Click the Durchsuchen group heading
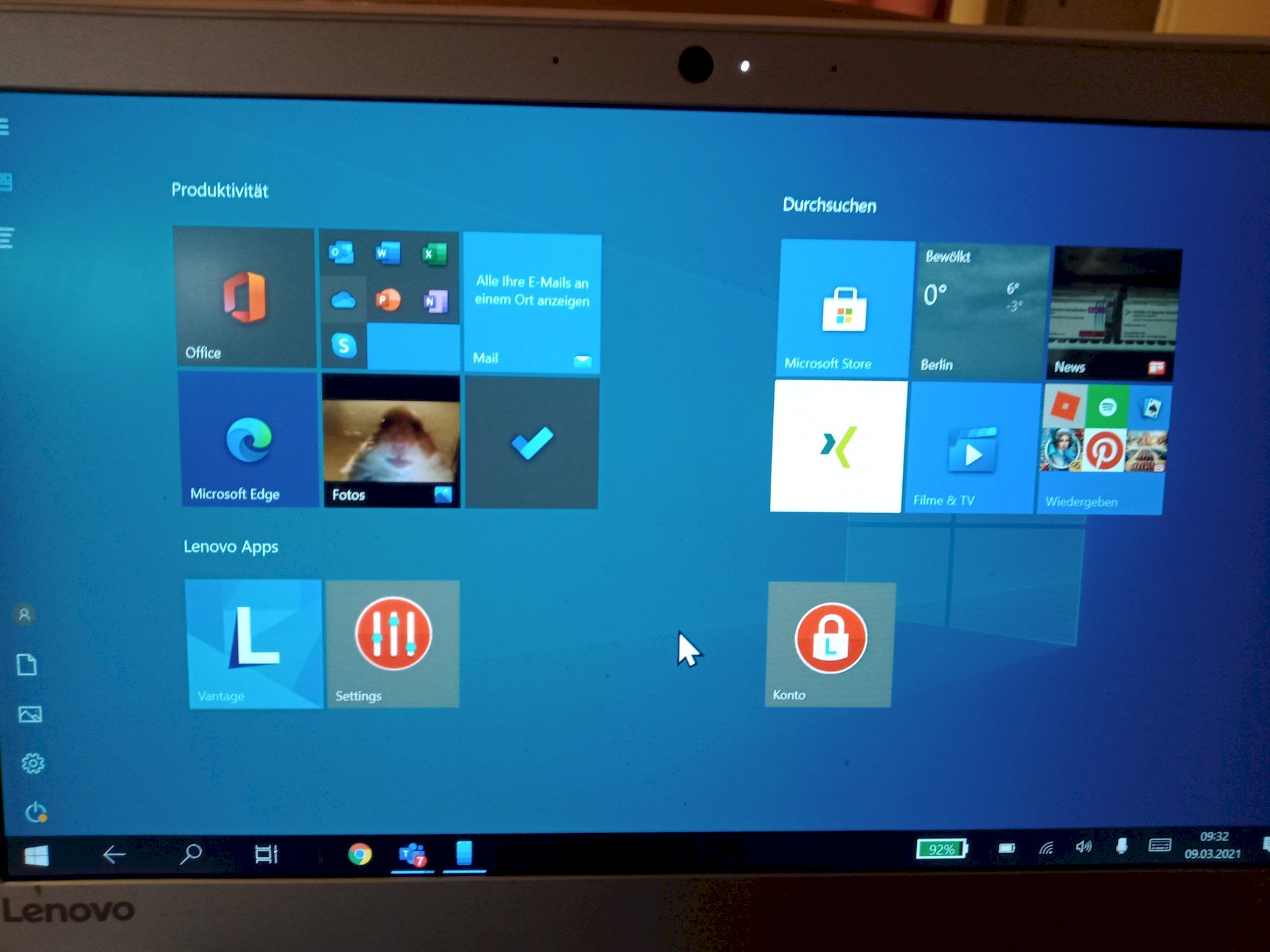The height and width of the screenshot is (952, 1270). point(829,205)
